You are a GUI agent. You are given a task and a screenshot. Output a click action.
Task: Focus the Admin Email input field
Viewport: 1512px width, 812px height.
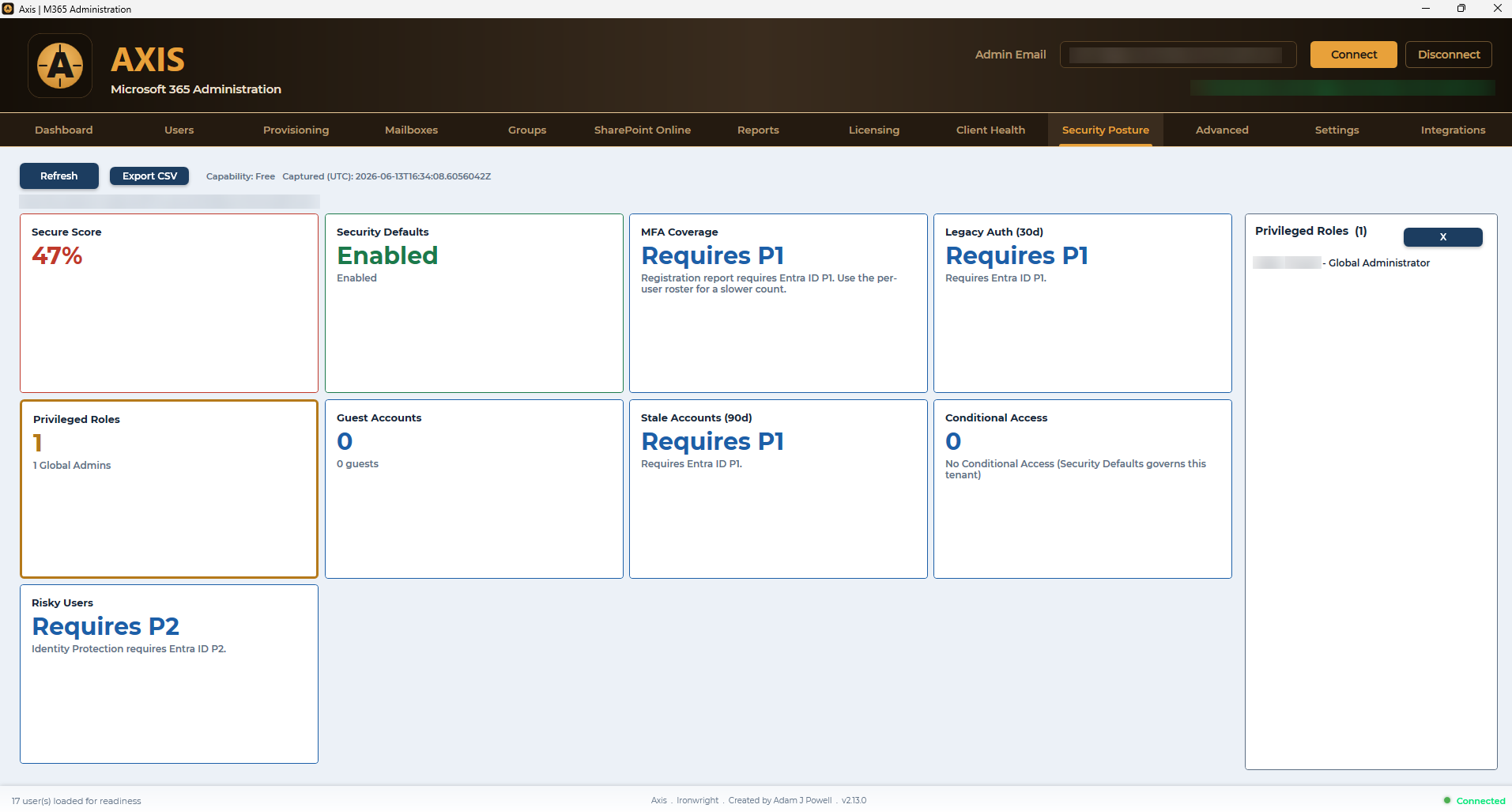[1178, 55]
